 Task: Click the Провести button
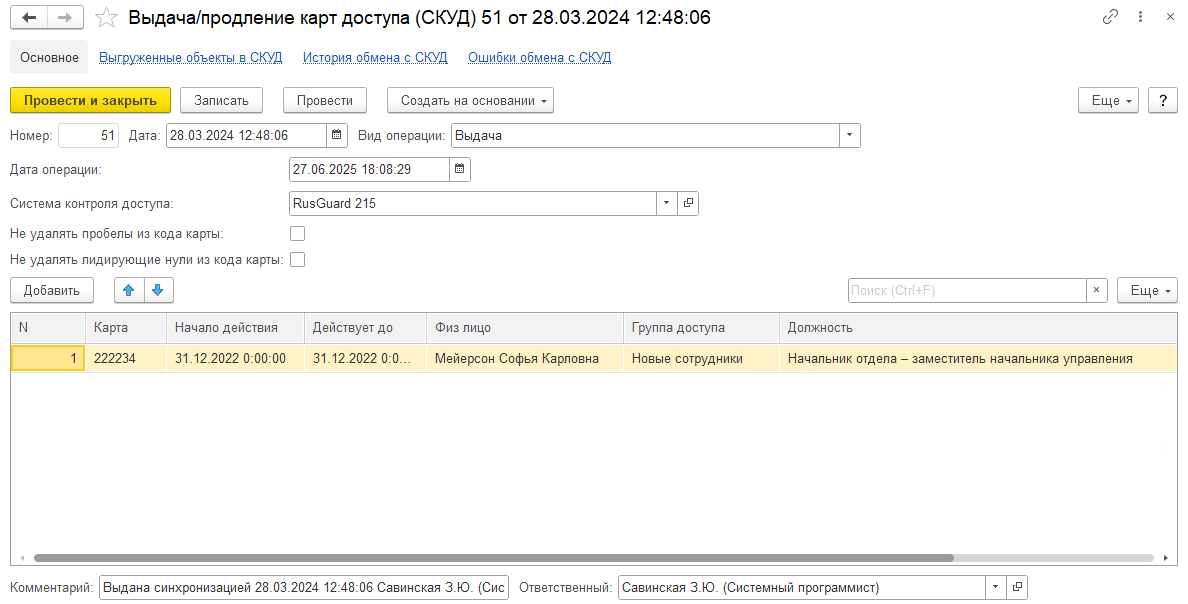pyautogui.click(x=325, y=100)
